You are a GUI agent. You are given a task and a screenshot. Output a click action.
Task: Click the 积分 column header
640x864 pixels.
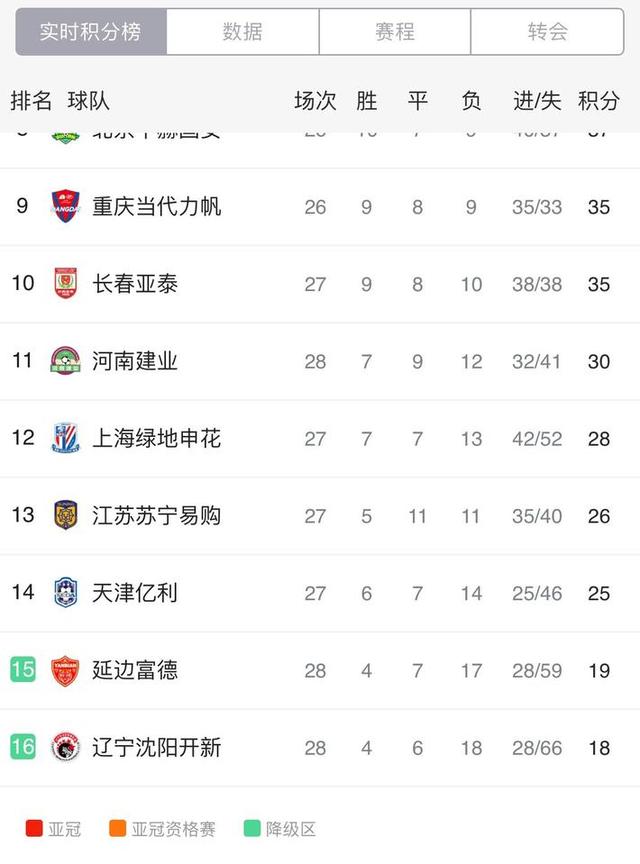click(x=599, y=101)
